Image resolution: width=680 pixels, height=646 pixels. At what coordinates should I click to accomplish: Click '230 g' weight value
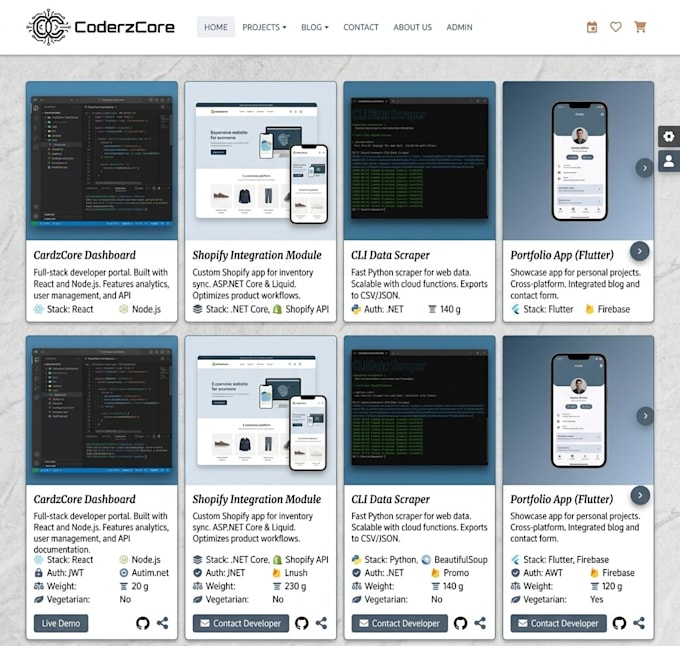click(295, 586)
